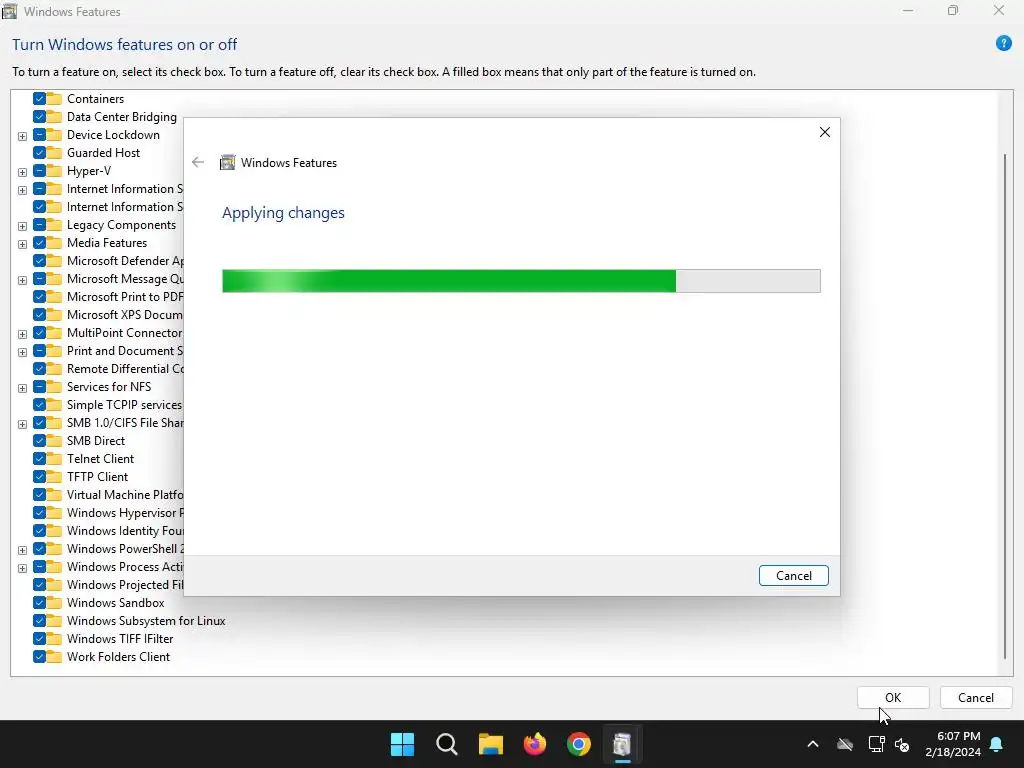This screenshot has width=1024, height=768.
Task: Expand the SMB 1.0/CIFS File Sharing node
Action: click(x=22, y=424)
